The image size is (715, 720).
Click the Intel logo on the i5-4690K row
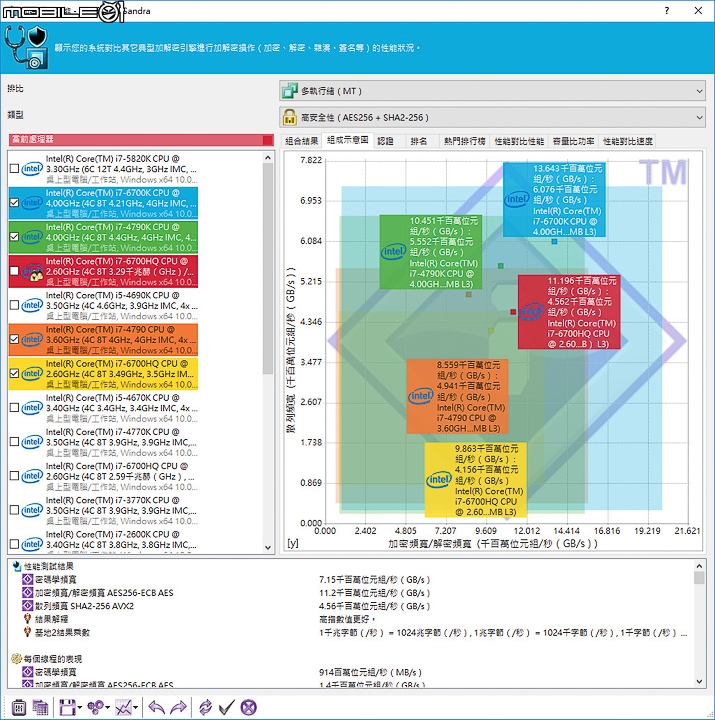click(32, 305)
